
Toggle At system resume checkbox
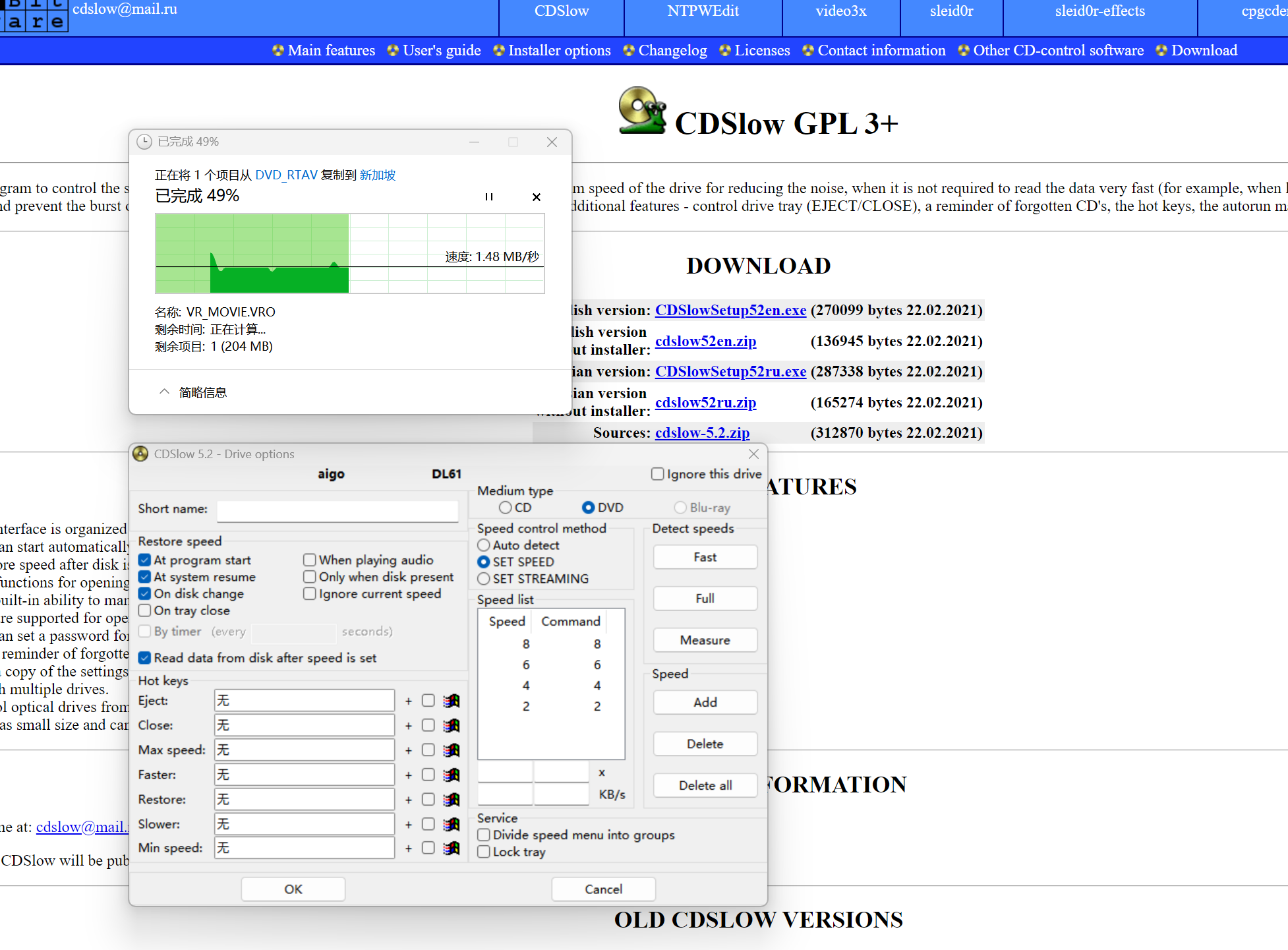145,577
